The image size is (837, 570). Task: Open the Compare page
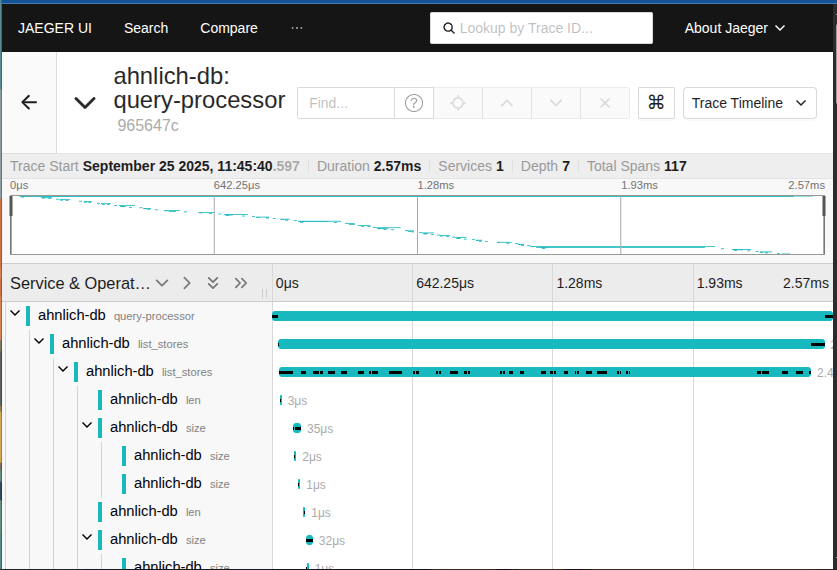coord(228,28)
